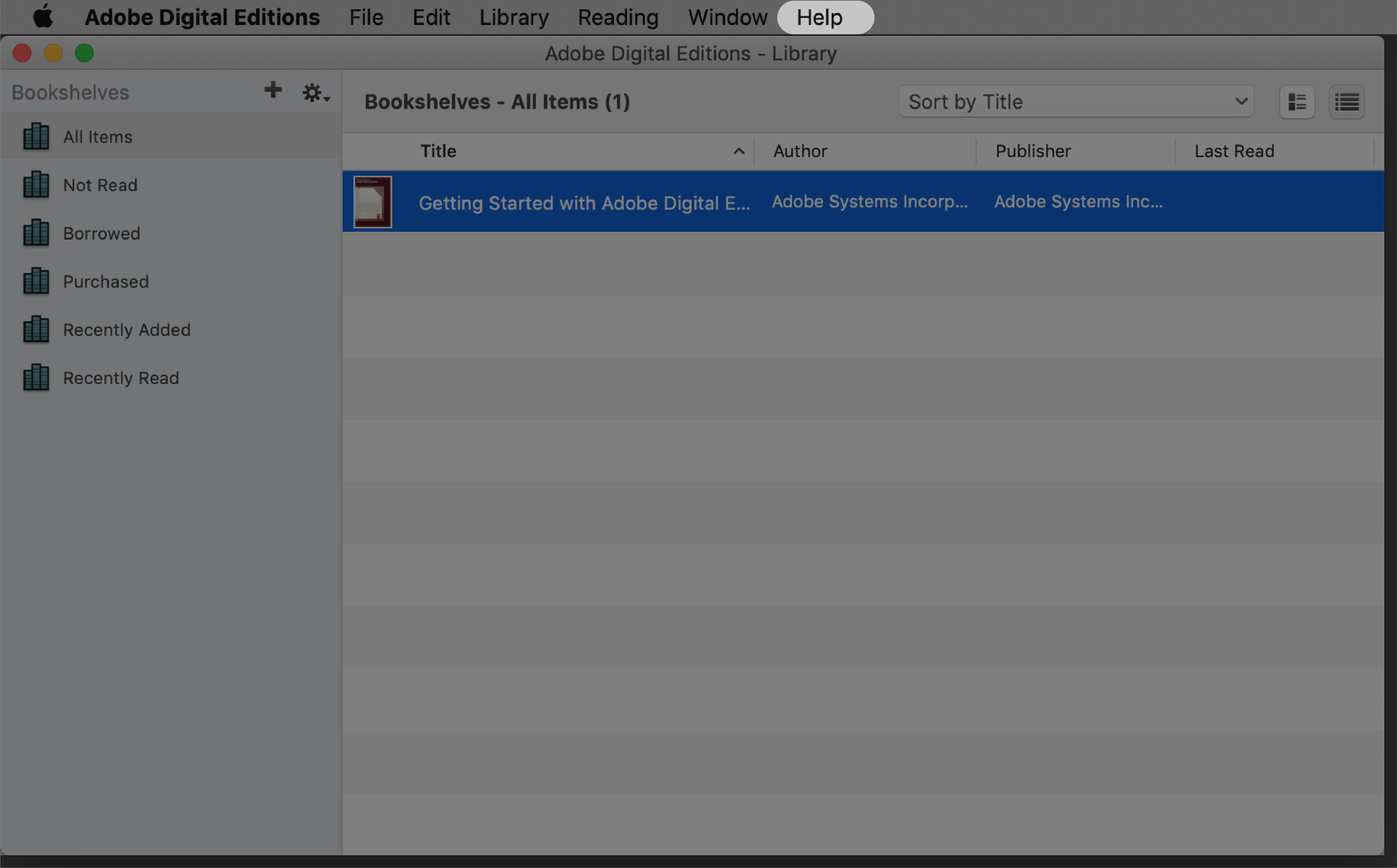1397x868 pixels.
Task: Click the Title column sort arrow
Action: click(x=739, y=151)
